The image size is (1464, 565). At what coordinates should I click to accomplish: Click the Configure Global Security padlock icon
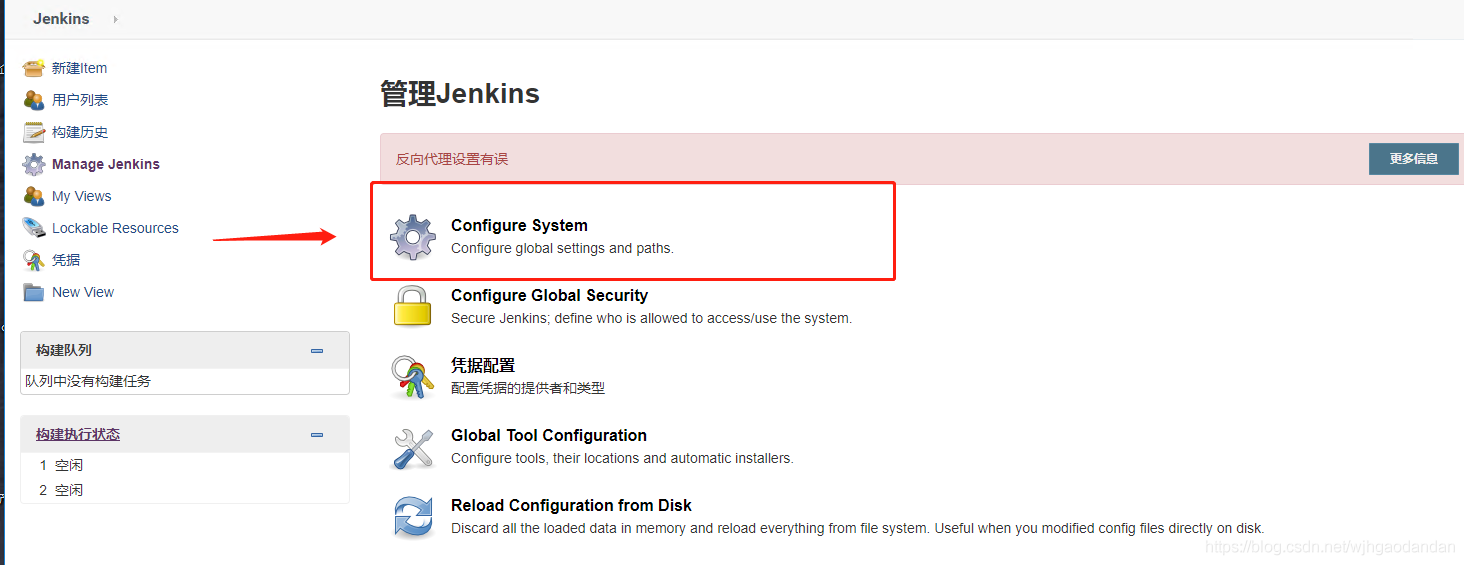[x=412, y=306]
